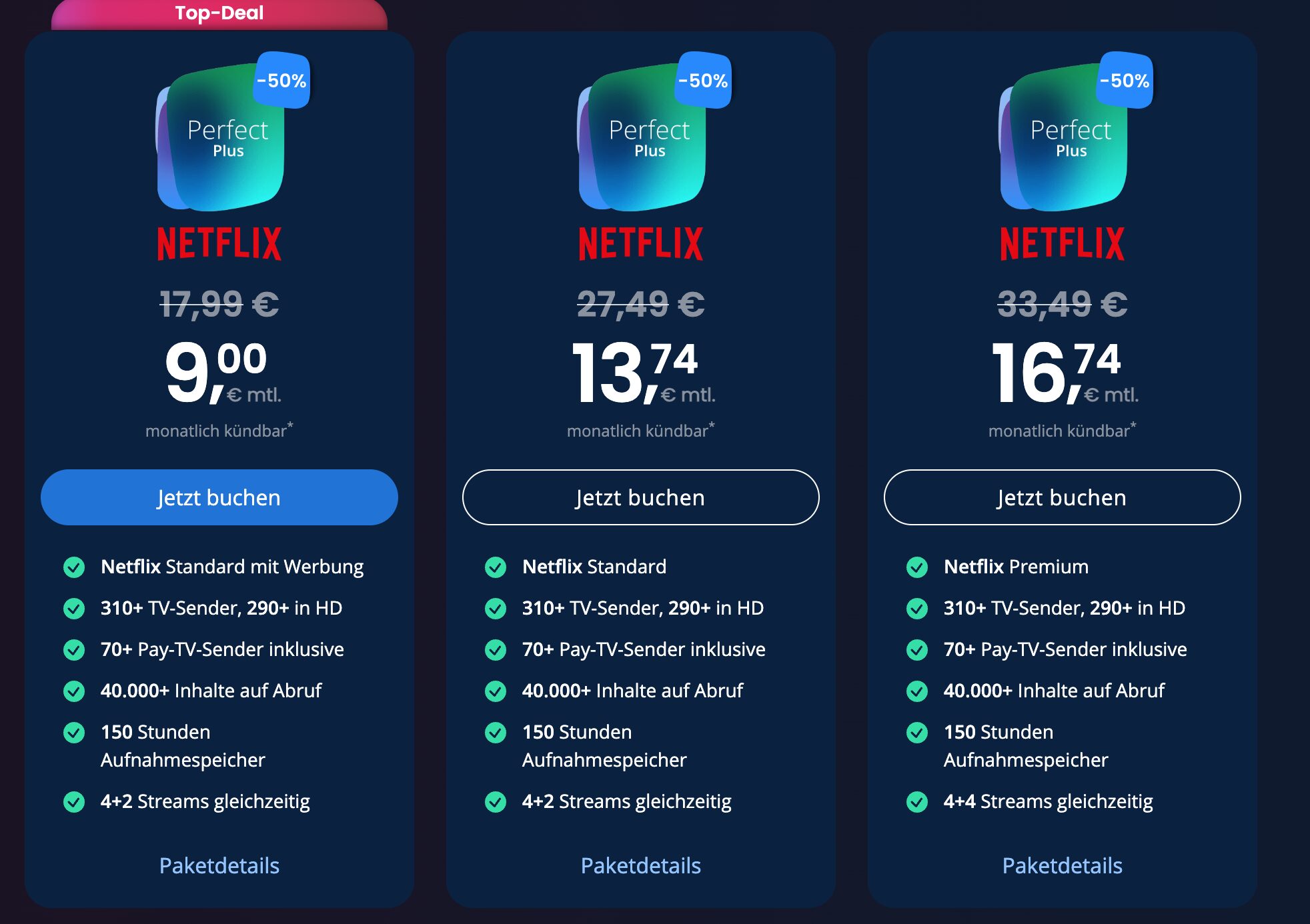Screen dimensions: 1310x924
Task: Click the checkmark beside Netflix Standard mit Werbung
Action: [x=74, y=567]
